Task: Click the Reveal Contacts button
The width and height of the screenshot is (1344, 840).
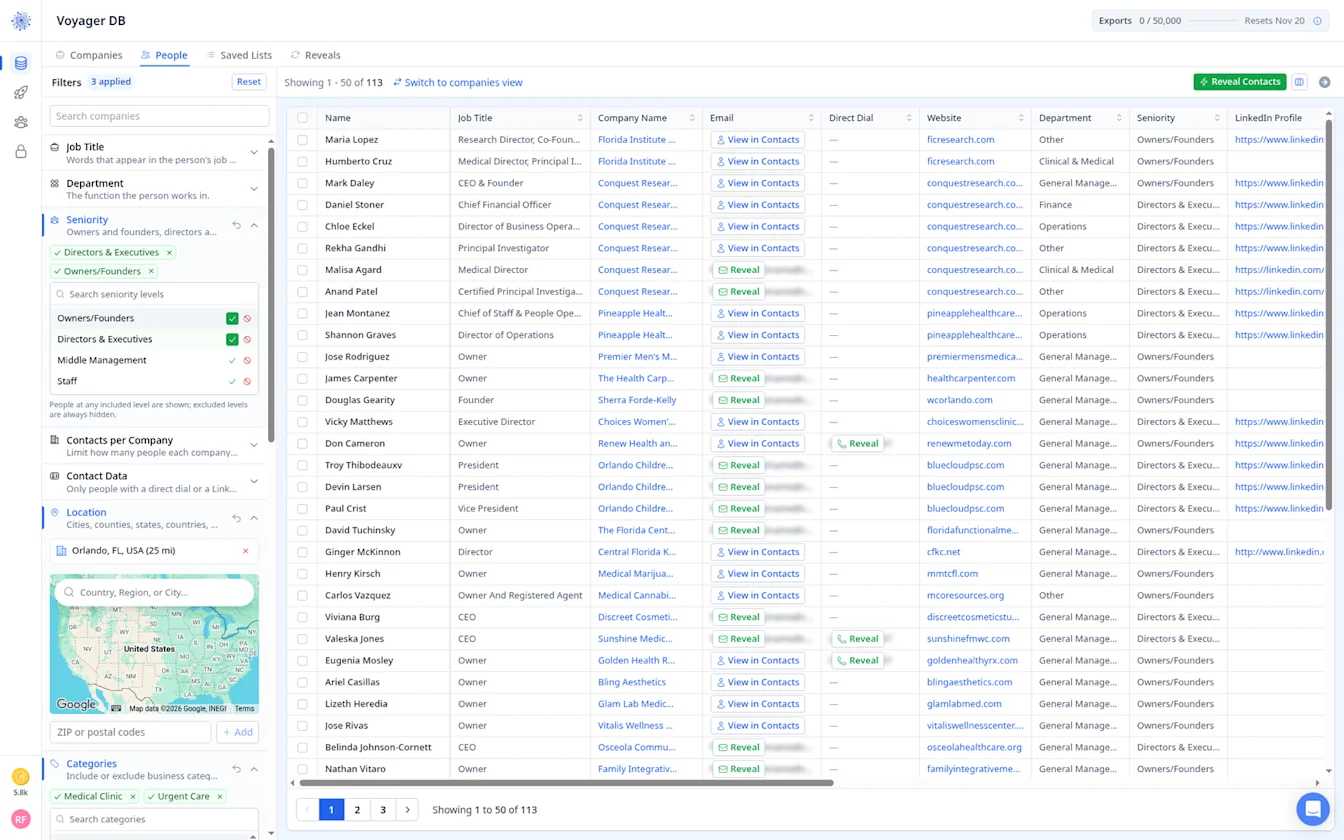Action: (x=1240, y=82)
